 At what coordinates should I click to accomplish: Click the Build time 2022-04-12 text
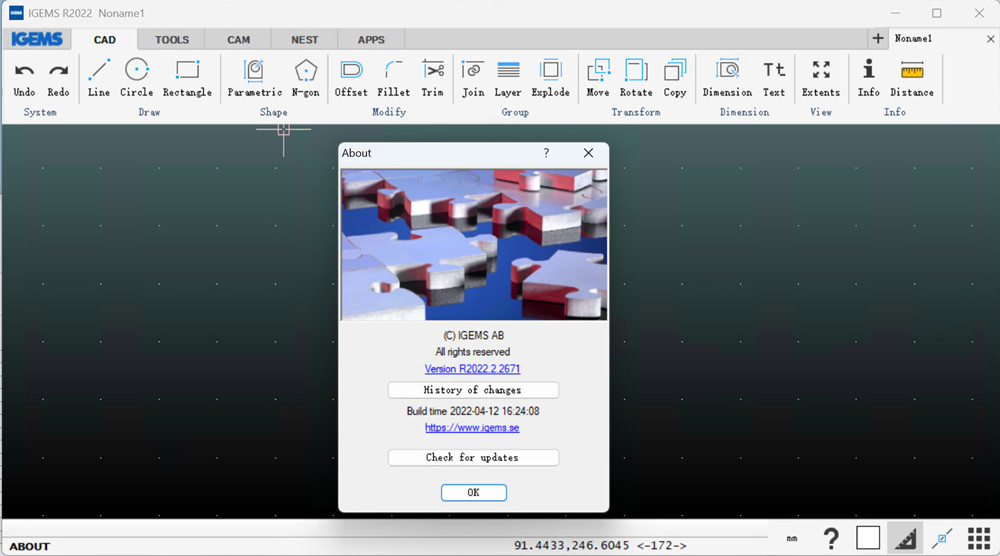pyautogui.click(x=473, y=411)
